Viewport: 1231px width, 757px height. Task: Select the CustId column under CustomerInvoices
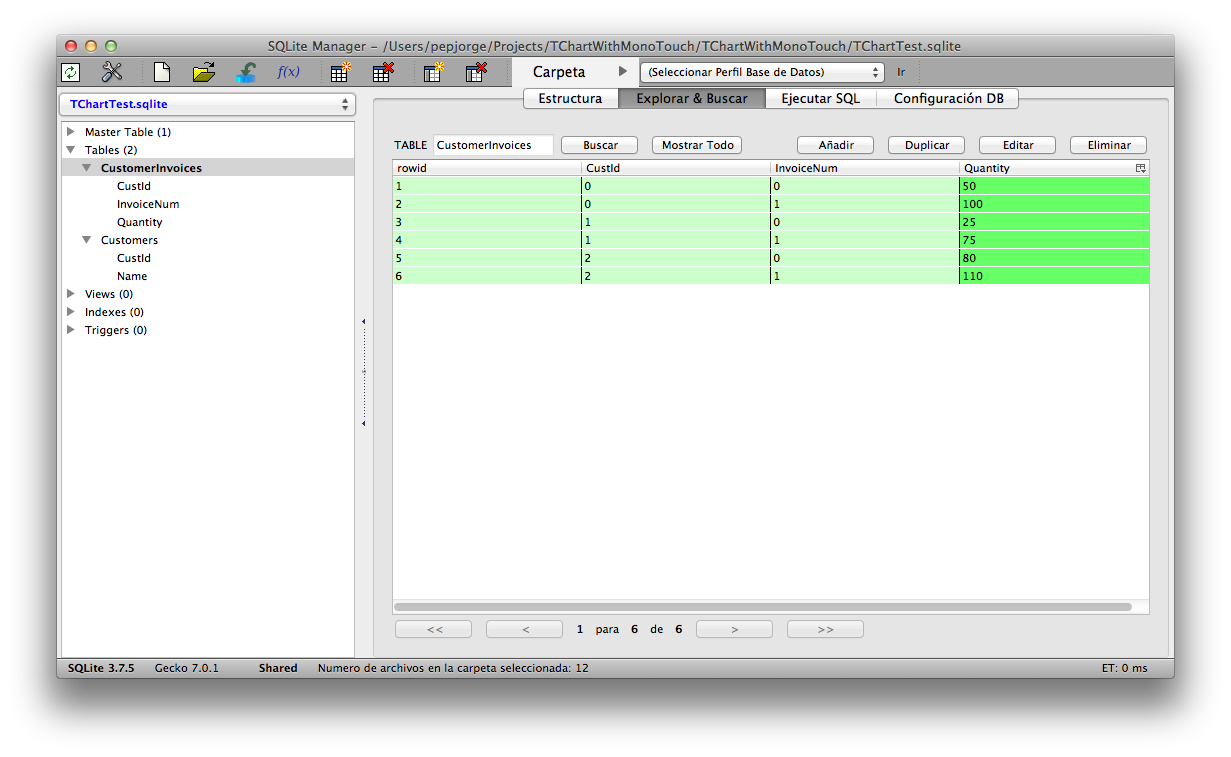134,186
